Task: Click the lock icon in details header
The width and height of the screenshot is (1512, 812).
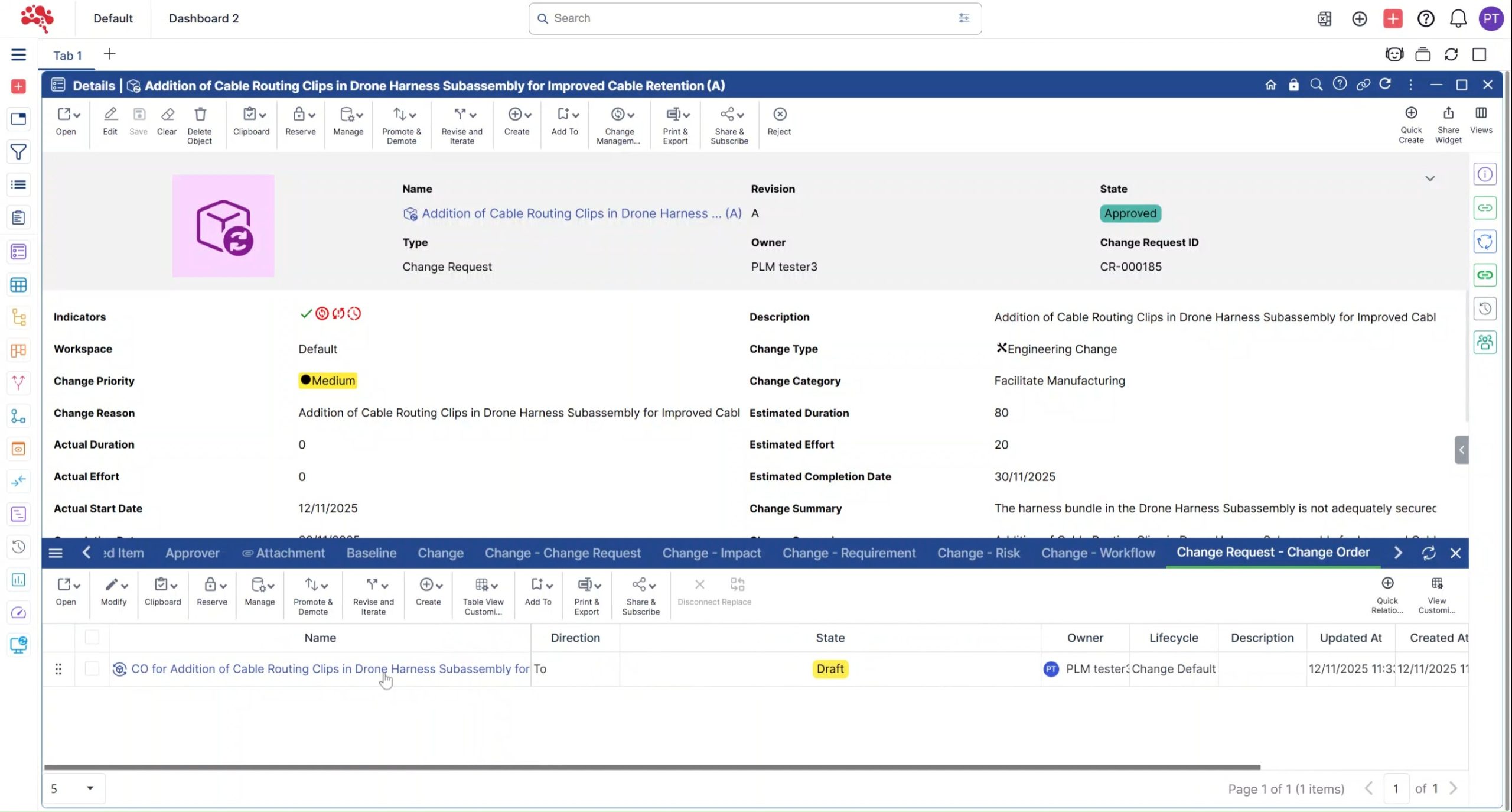Action: (1293, 85)
